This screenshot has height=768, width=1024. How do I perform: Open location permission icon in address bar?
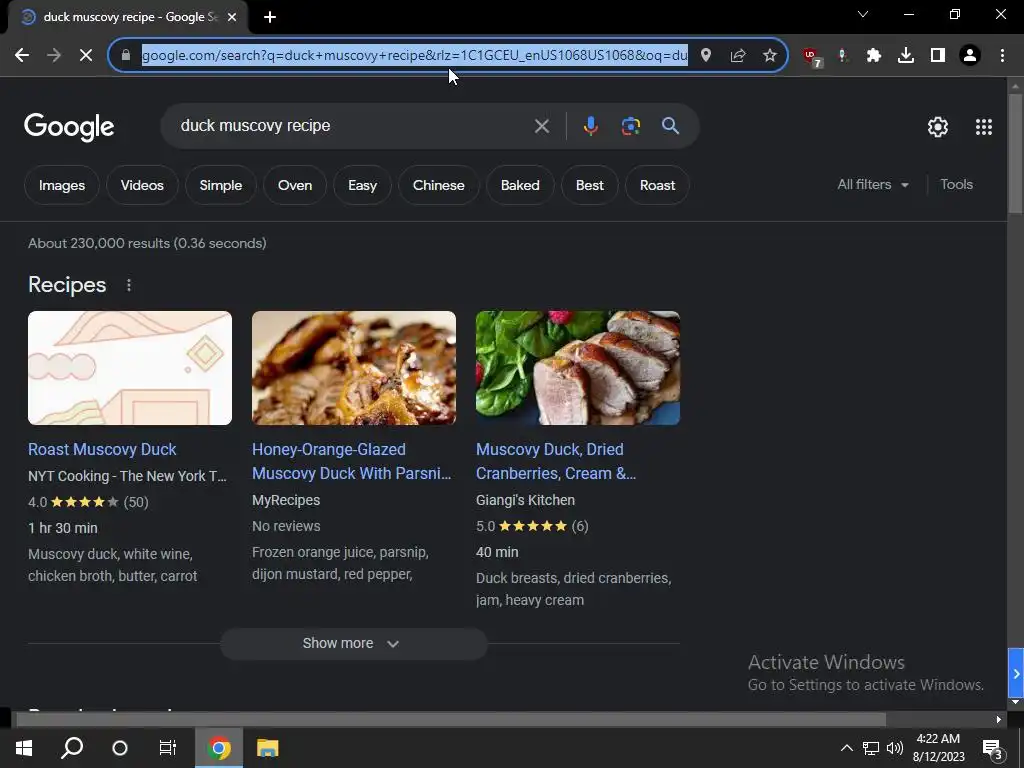(x=706, y=56)
